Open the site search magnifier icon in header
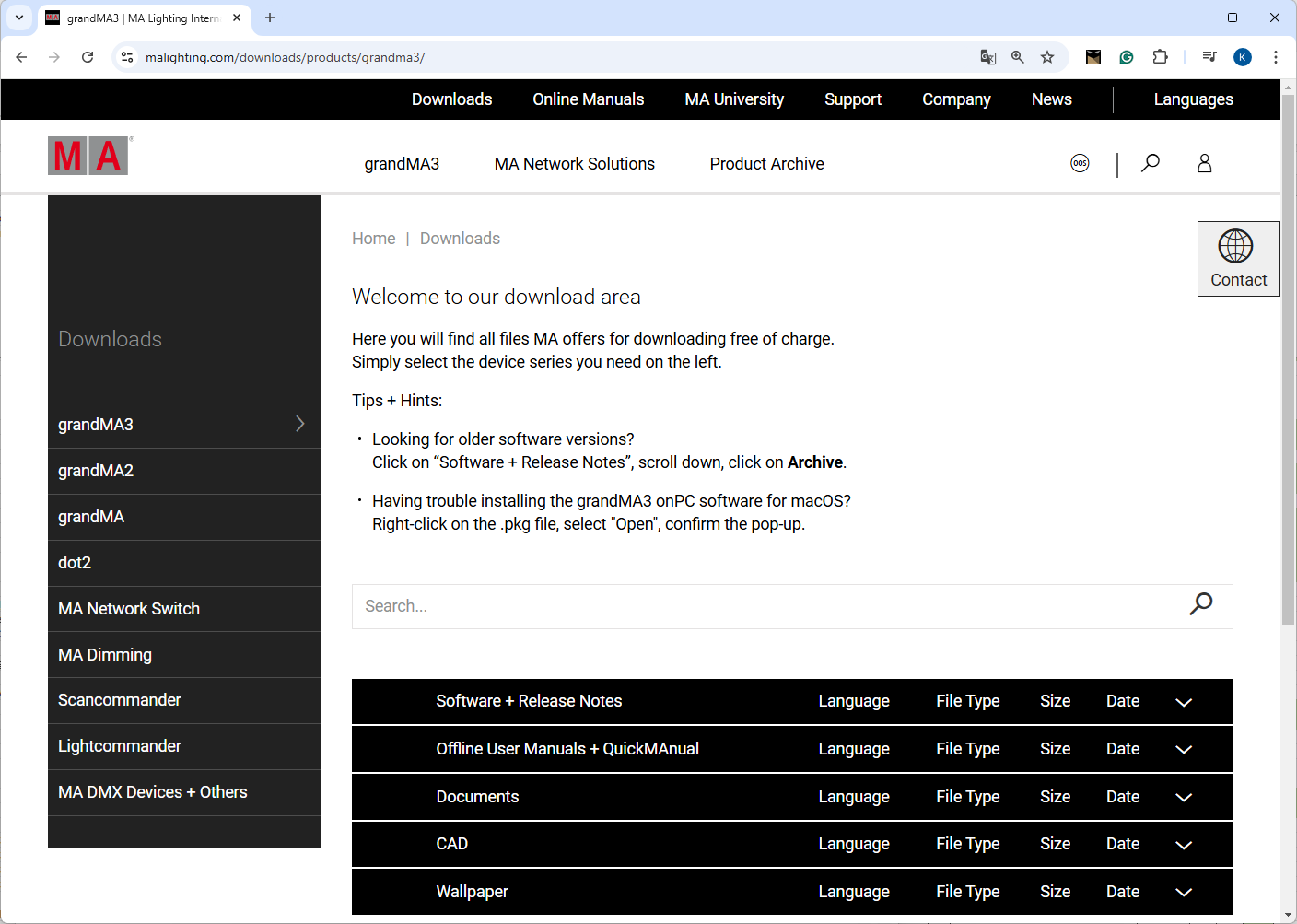This screenshot has height=924, width=1297. tap(1150, 164)
